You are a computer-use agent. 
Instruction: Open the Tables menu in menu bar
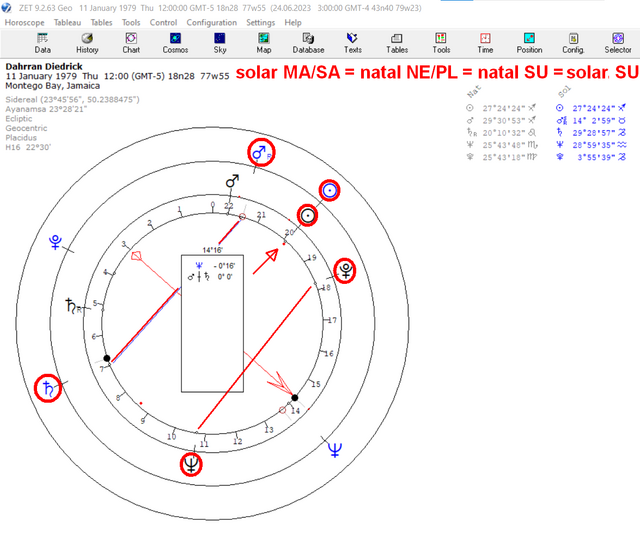(x=101, y=22)
